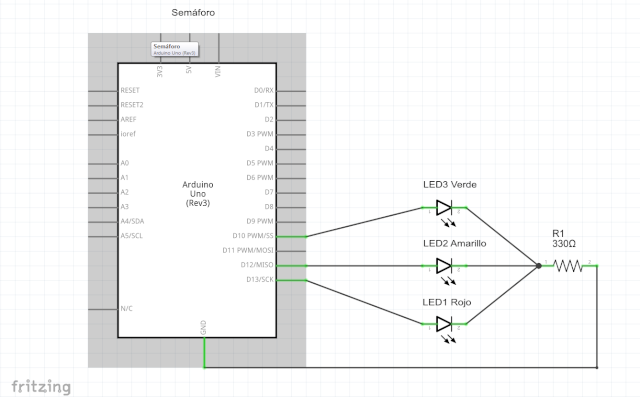Select the LED2 Amarillo diode symbol
This screenshot has width=640, height=397.
click(444, 266)
